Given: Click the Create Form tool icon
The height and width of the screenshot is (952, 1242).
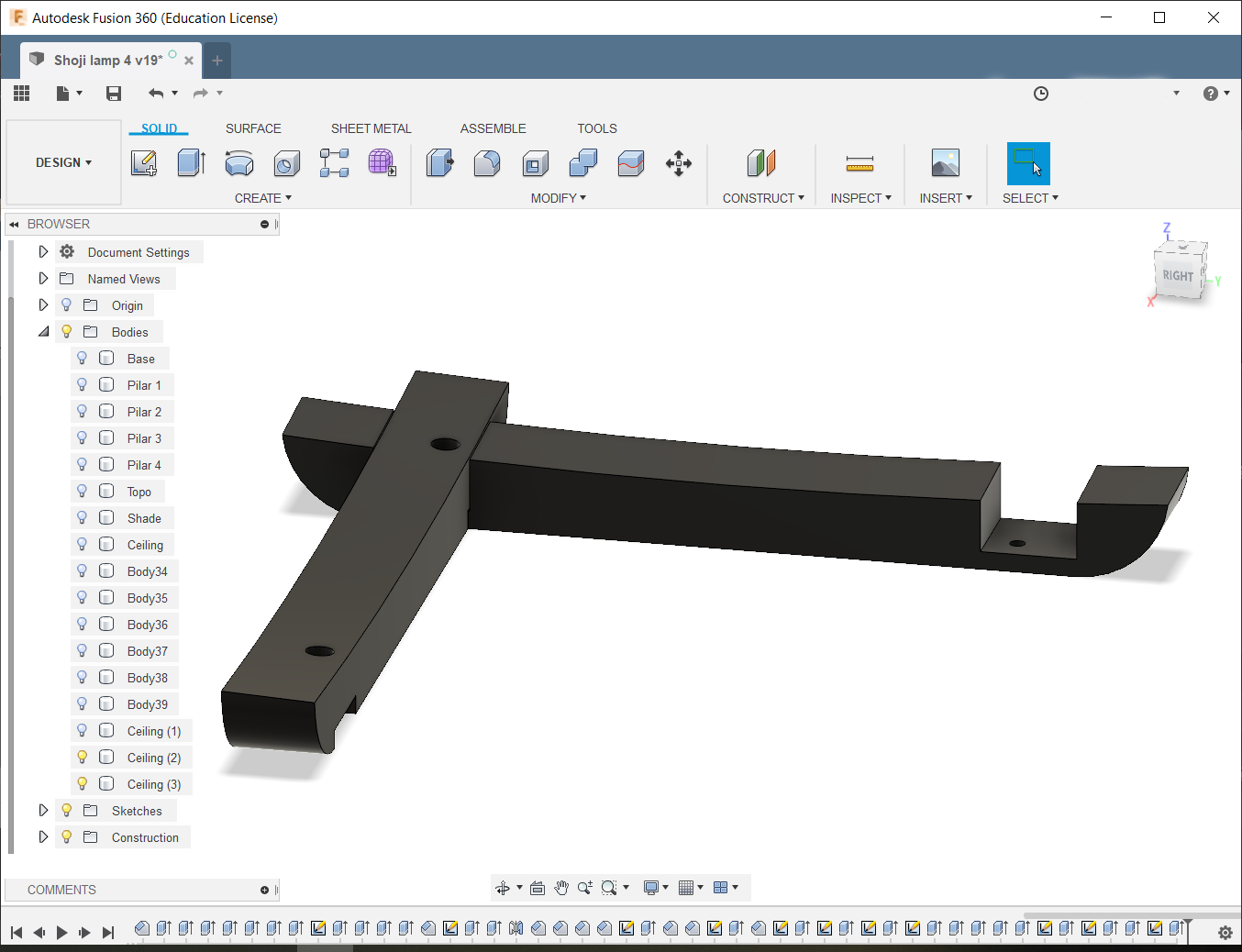Looking at the screenshot, I should click(x=383, y=163).
